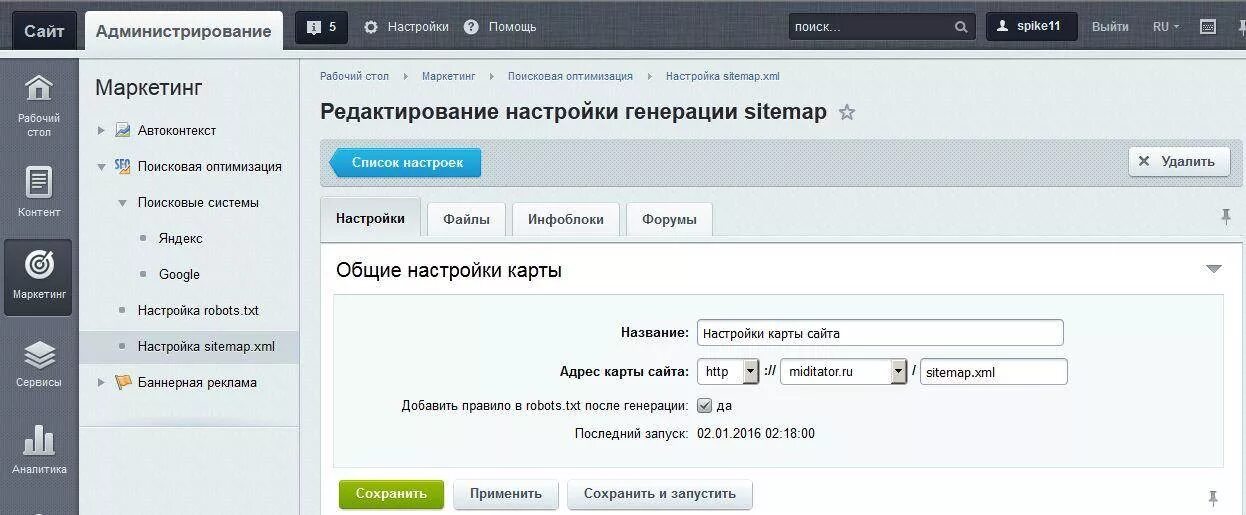Image resolution: width=1246 pixels, height=515 pixels.
Task: Open the Настройка sitemap.xml breadcrumb link
Action: click(723, 76)
